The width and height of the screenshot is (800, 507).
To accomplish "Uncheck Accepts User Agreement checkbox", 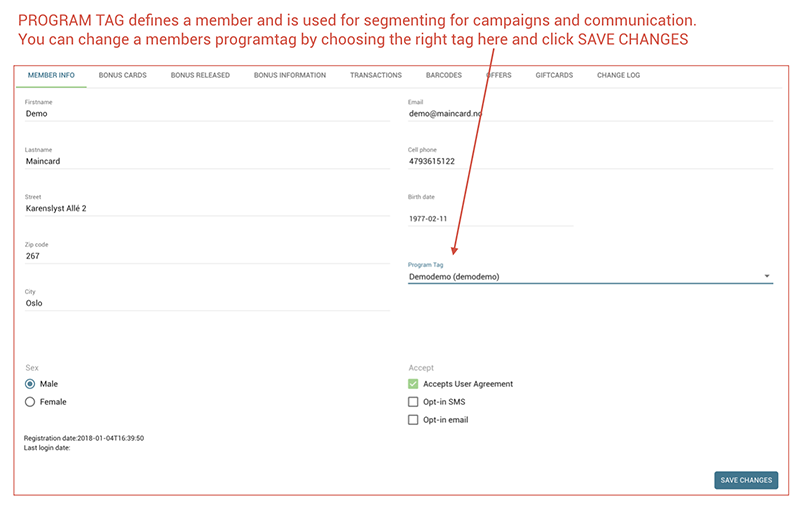I will [413, 384].
